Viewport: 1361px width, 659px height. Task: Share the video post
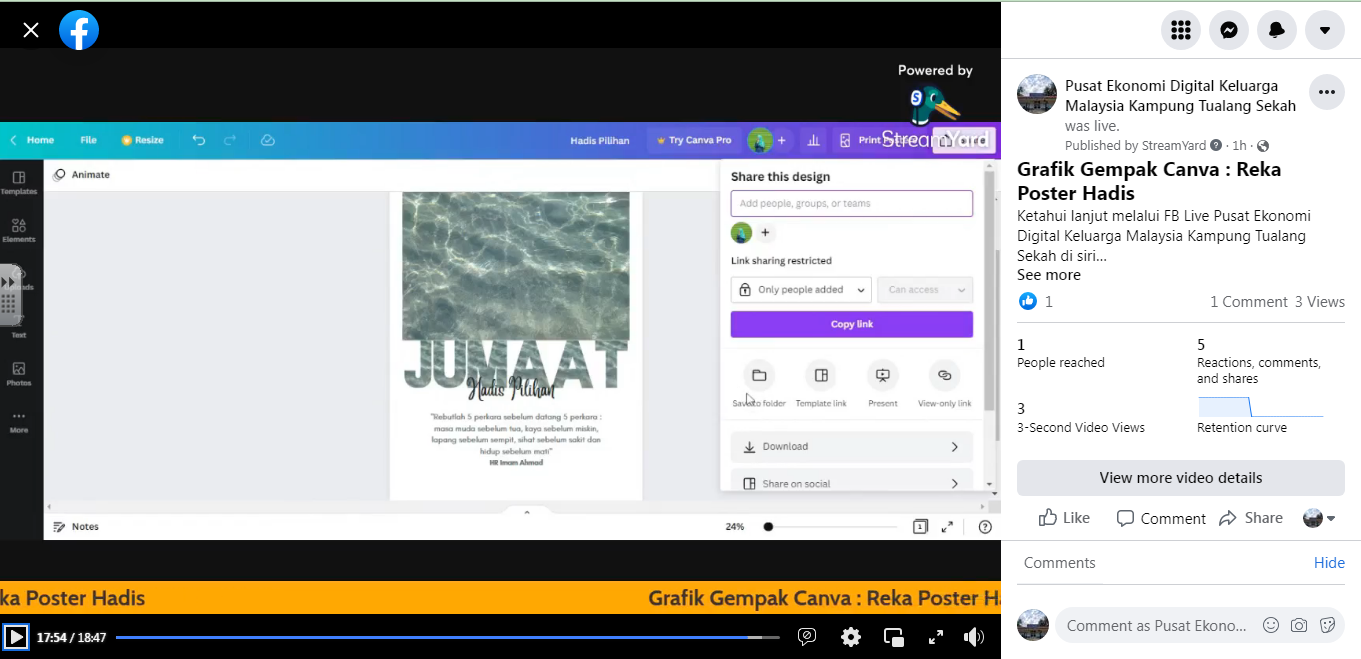pyautogui.click(x=1251, y=518)
